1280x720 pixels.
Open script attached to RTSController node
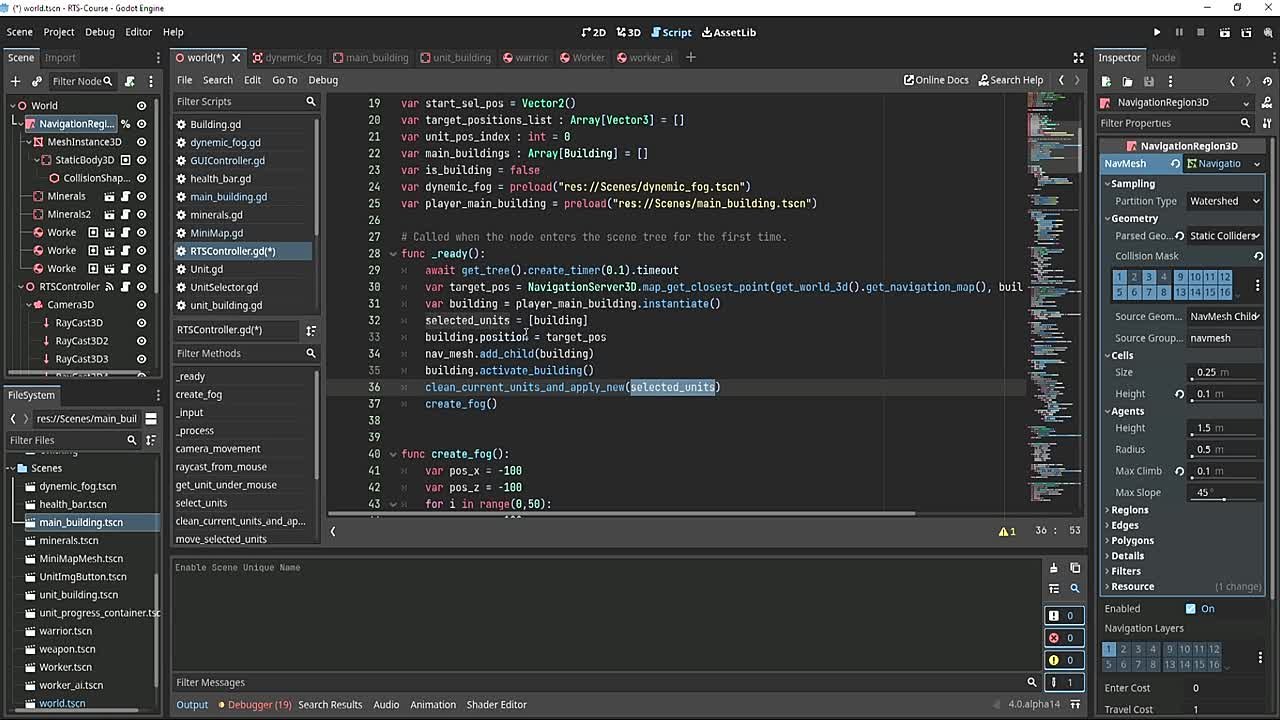click(125, 287)
